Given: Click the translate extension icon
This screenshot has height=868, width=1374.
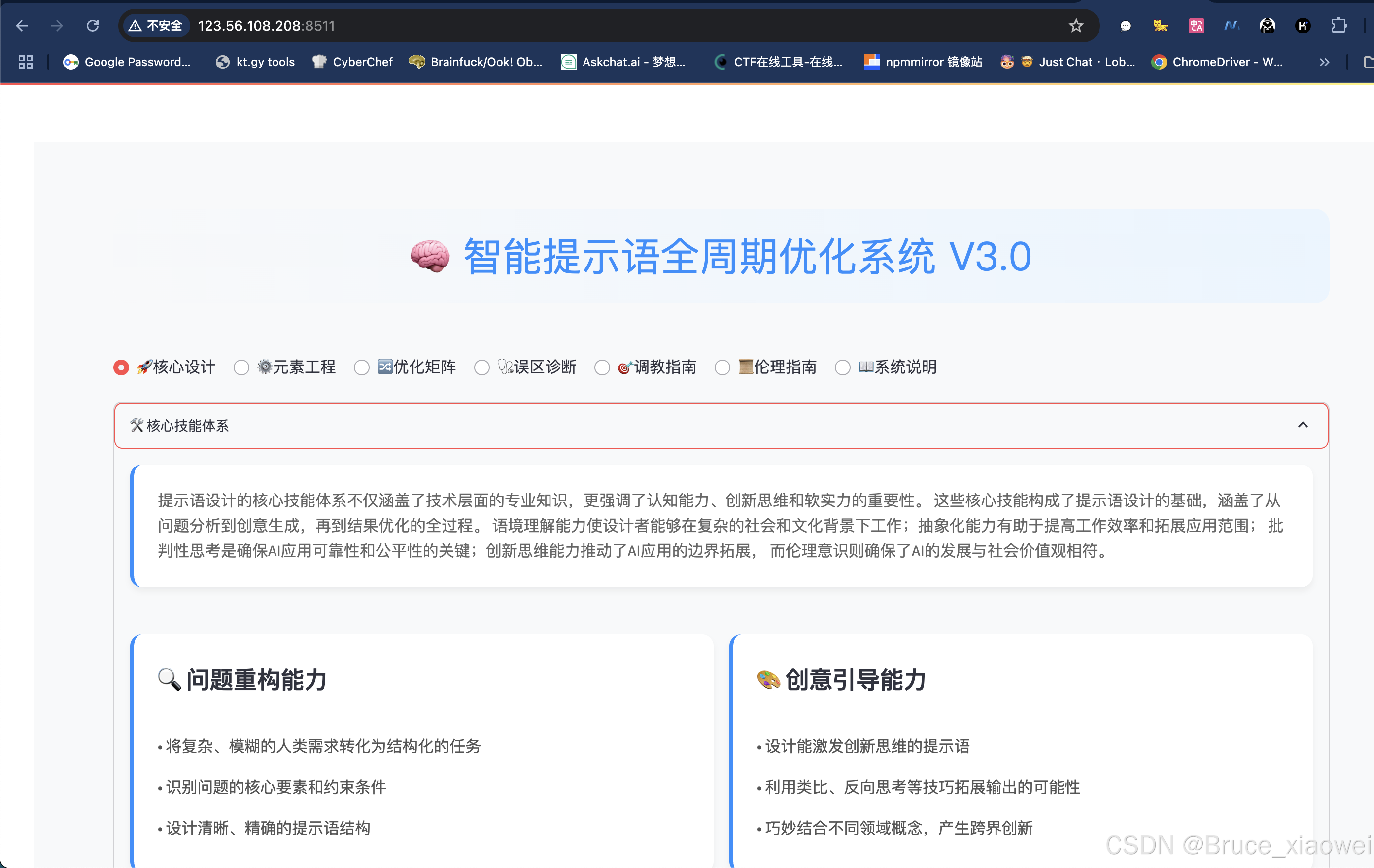Looking at the screenshot, I should [x=1196, y=26].
